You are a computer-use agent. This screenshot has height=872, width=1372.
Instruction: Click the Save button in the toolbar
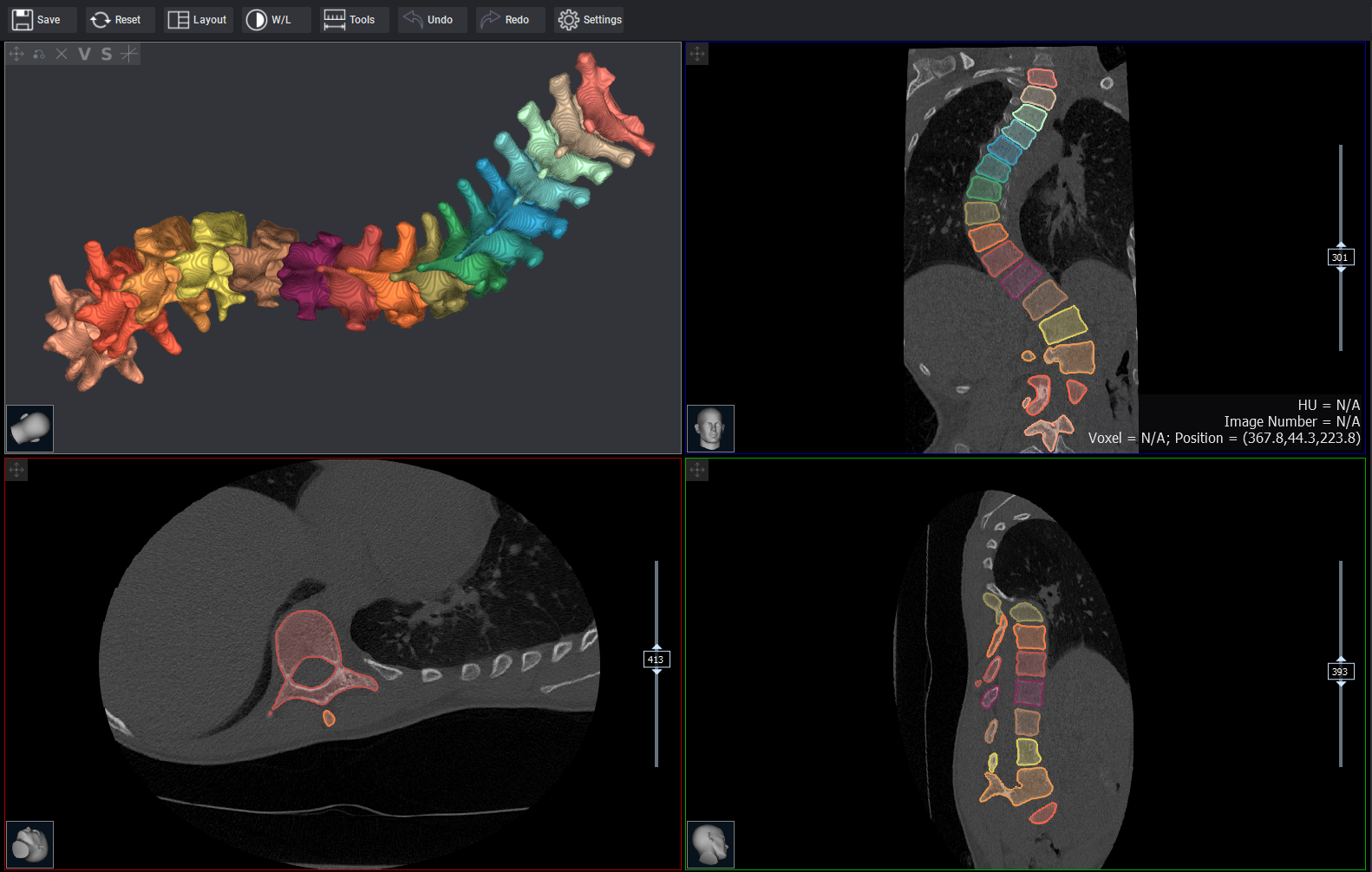click(x=37, y=20)
